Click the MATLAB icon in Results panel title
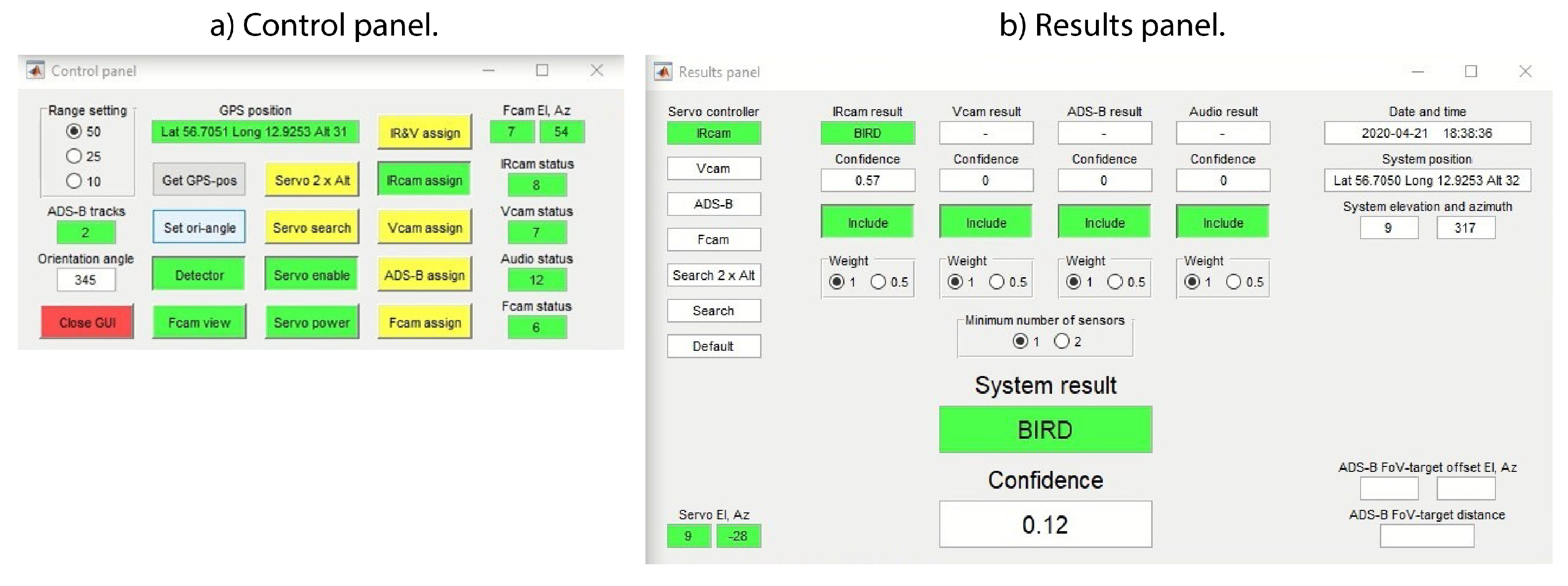 (x=663, y=72)
